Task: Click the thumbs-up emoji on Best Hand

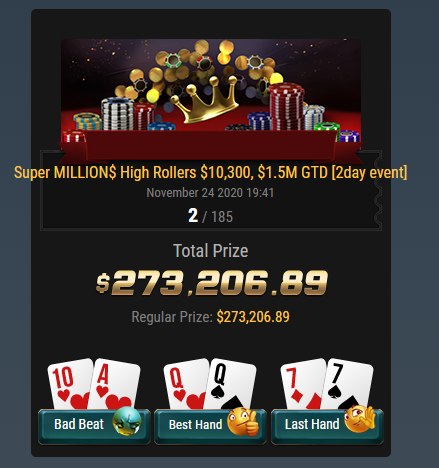Action: pos(243,421)
